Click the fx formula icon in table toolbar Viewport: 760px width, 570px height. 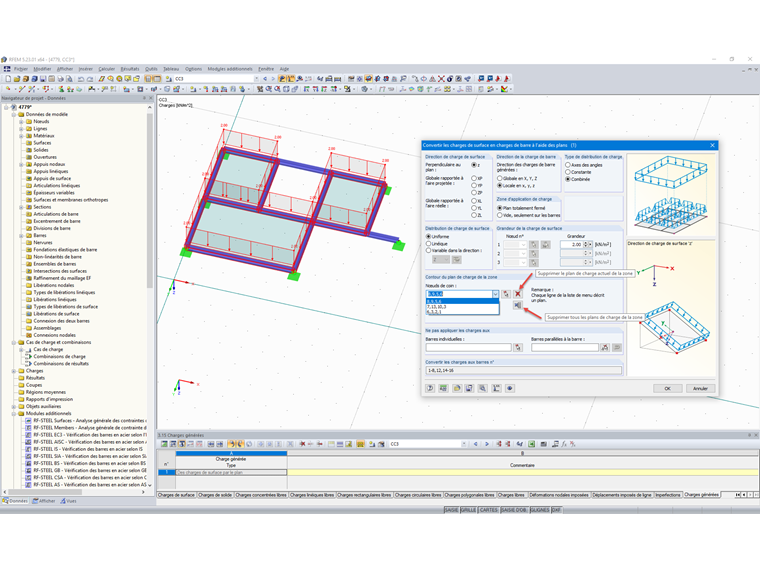click(x=564, y=444)
